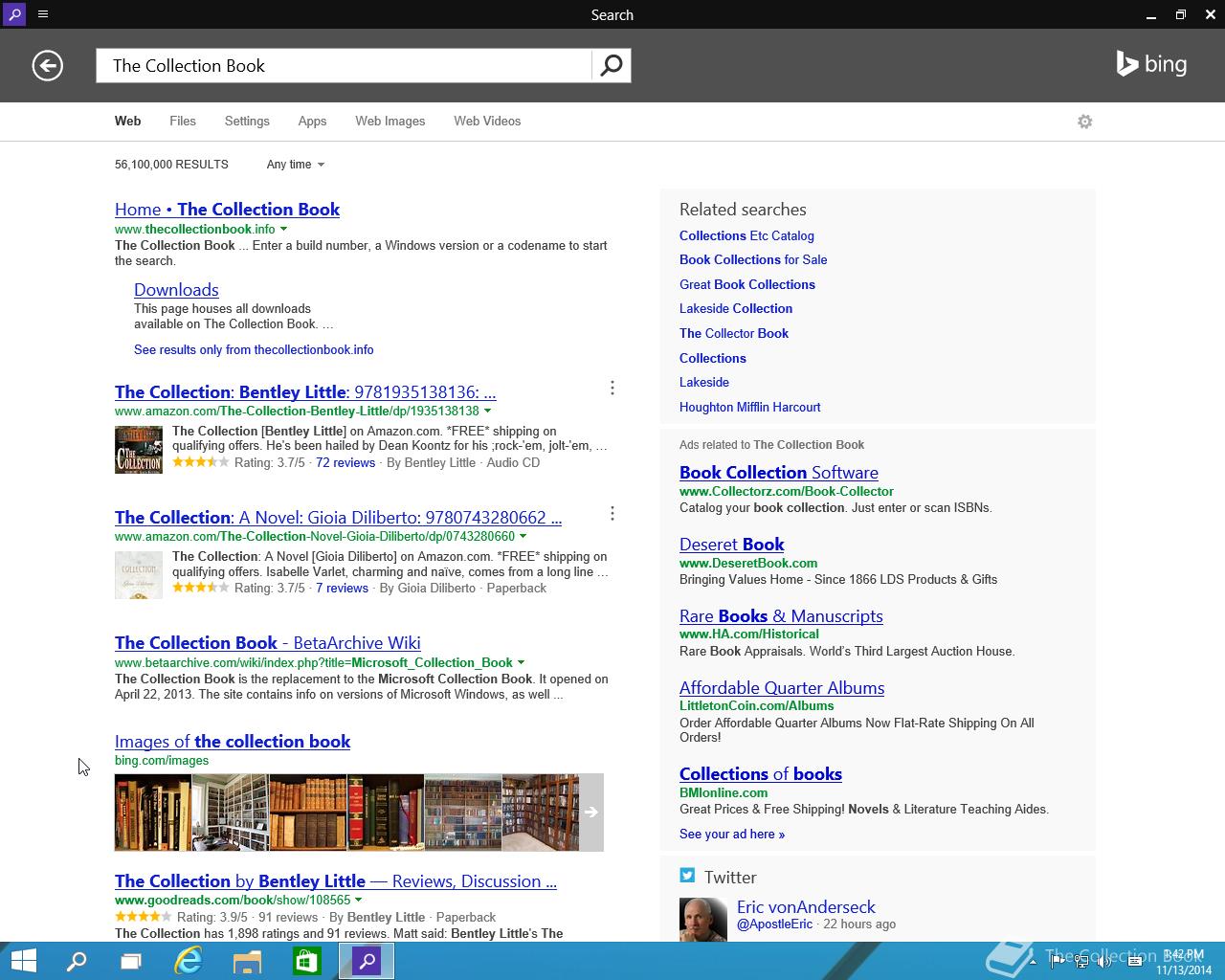1225x980 pixels.
Task: Open taskbar Search magnifier icon
Action: [77, 961]
